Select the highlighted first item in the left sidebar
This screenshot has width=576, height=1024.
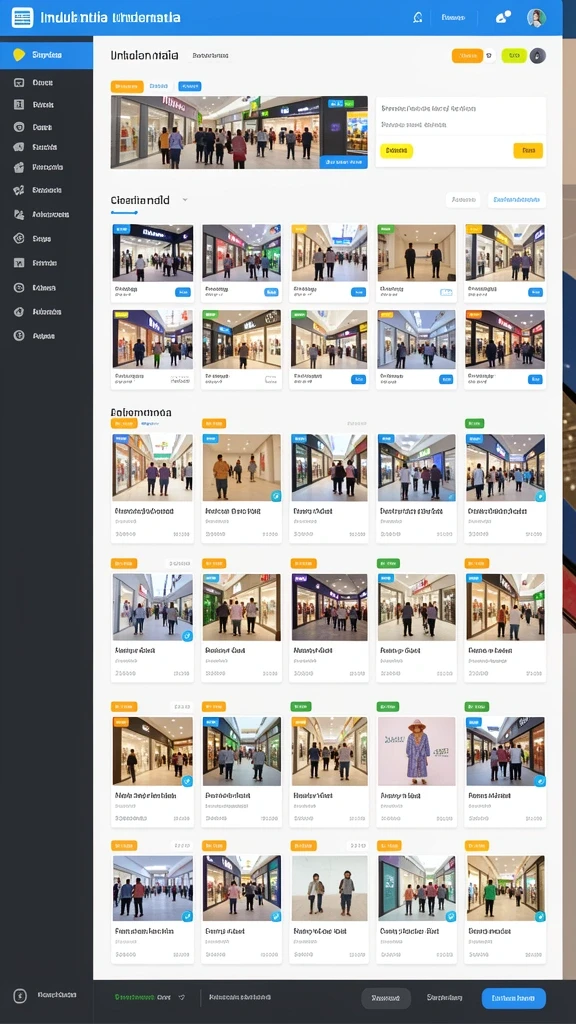[46, 55]
